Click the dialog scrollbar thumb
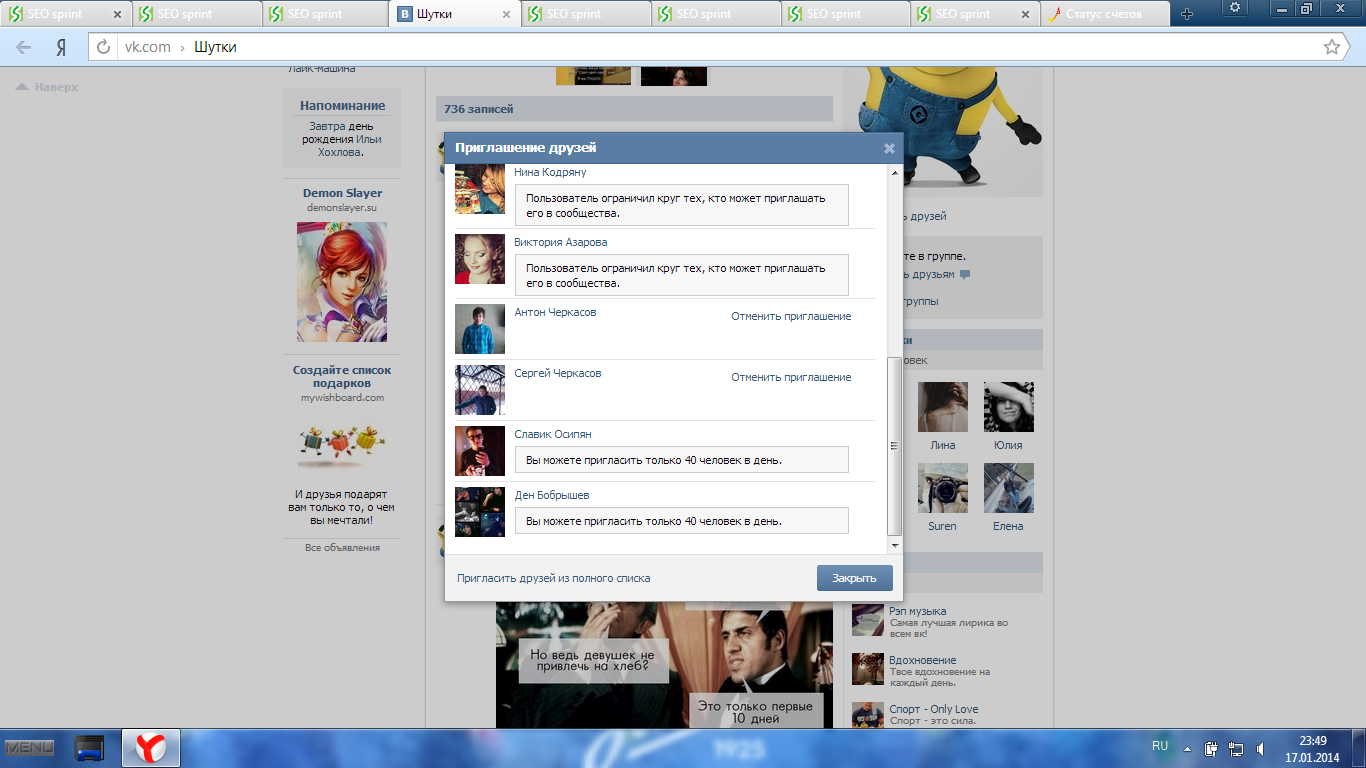 (894, 446)
